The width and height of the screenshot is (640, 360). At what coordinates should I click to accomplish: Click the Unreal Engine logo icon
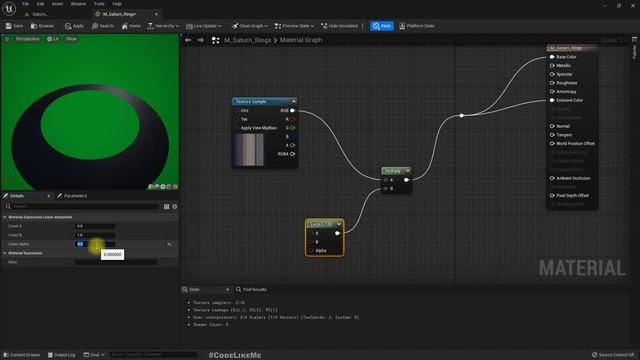(9, 8)
